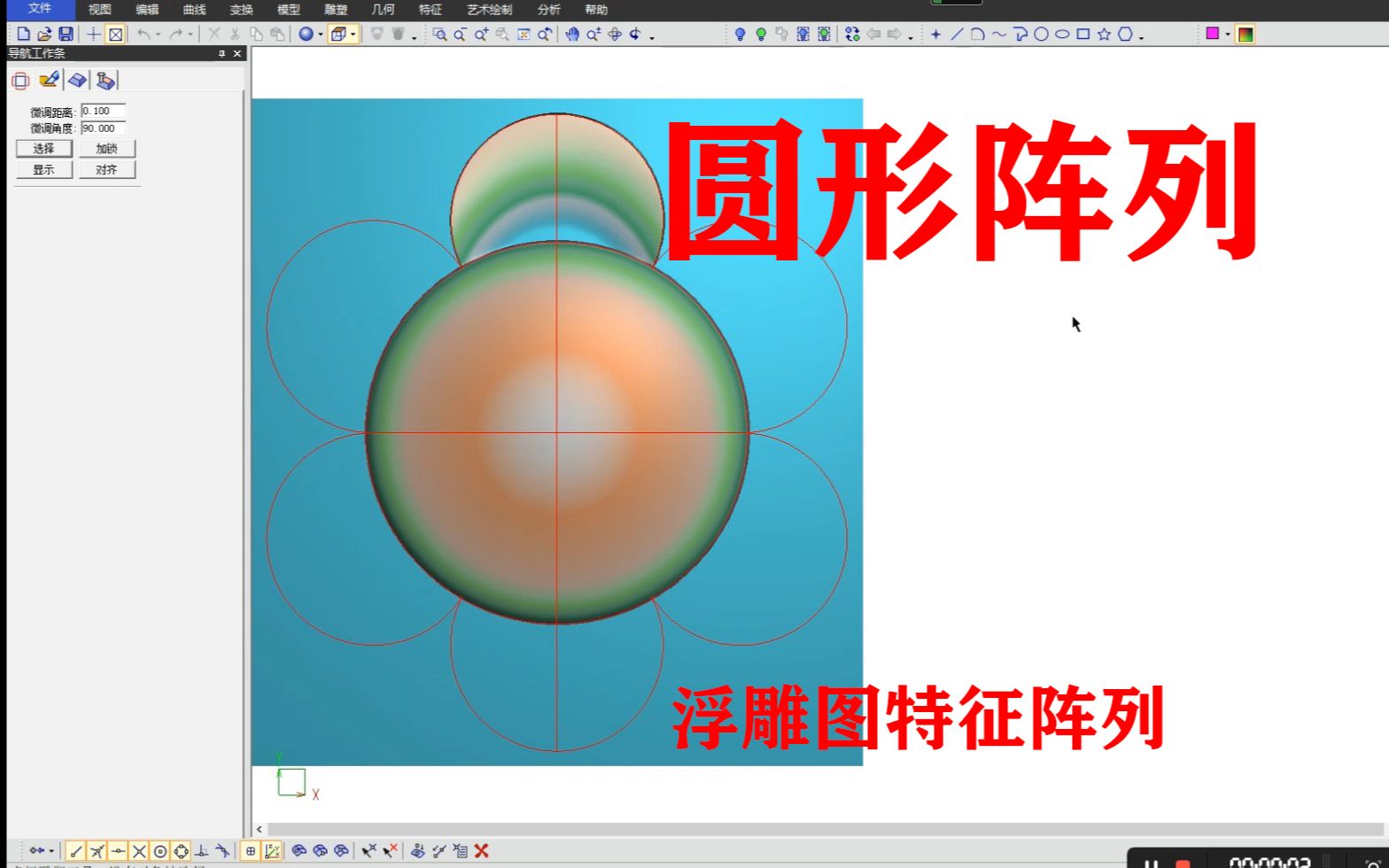
Task: Select the polygon hexagon tool
Action: click(x=1125, y=34)
